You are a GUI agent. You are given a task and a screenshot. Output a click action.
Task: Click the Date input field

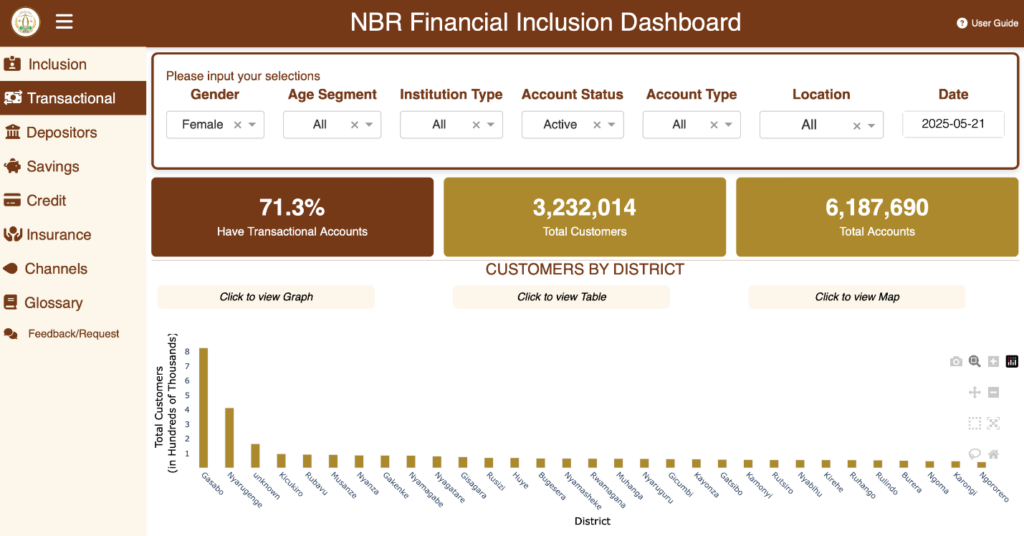pyautogui.click(x=952, y=125)
